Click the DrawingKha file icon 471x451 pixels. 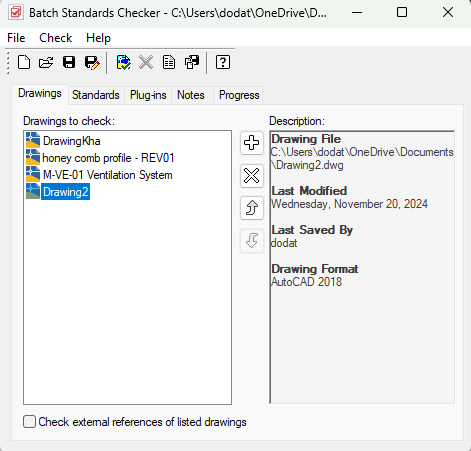click(33, 140)
